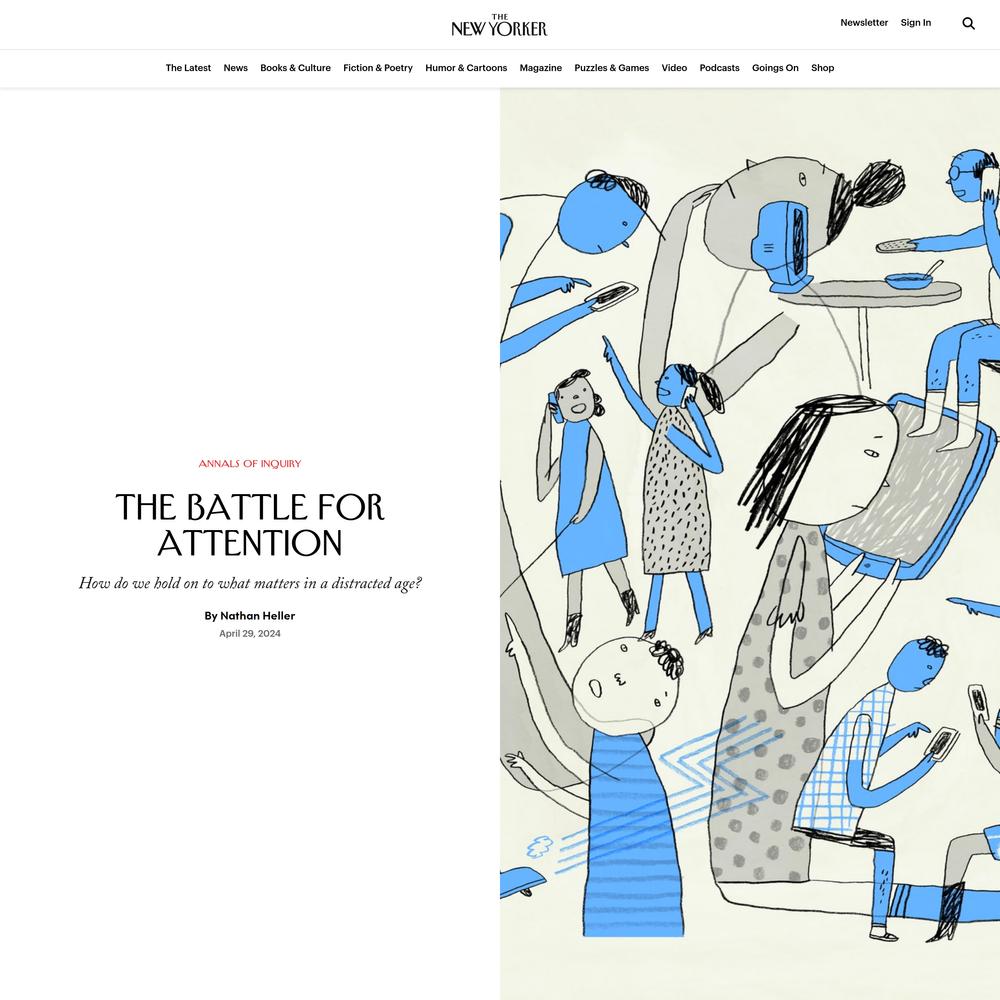Go to The Latest section
Image resolution: width=1000 pixels, height=1000 pixels.
[x=188, y=68]
